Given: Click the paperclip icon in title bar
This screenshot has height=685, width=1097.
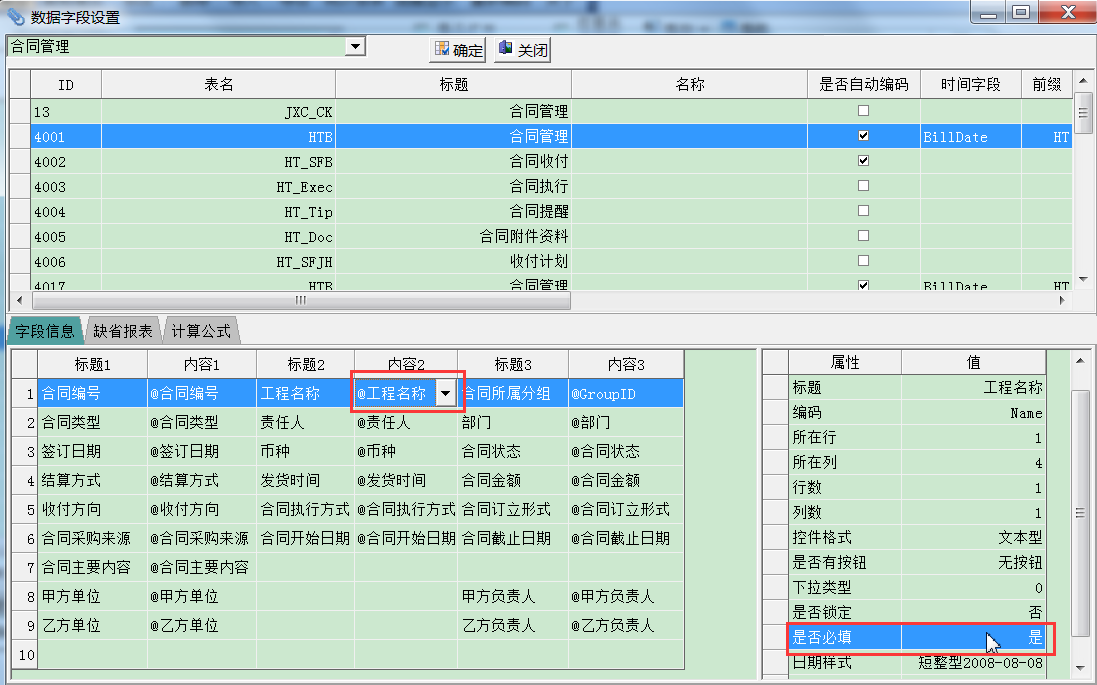Looking at the screenshot, I should coord(16,15).
